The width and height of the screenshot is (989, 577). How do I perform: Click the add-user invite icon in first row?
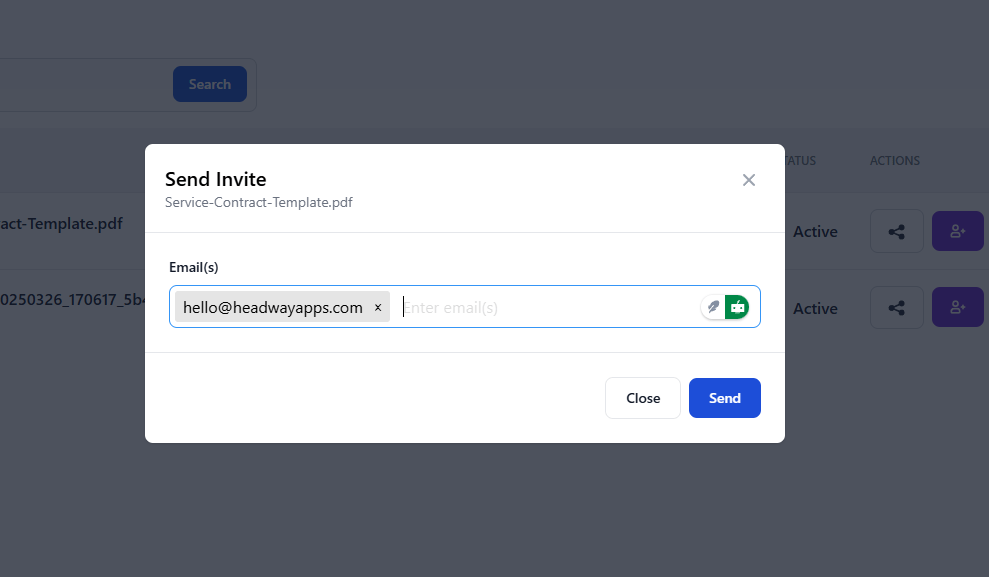(957, 231)
